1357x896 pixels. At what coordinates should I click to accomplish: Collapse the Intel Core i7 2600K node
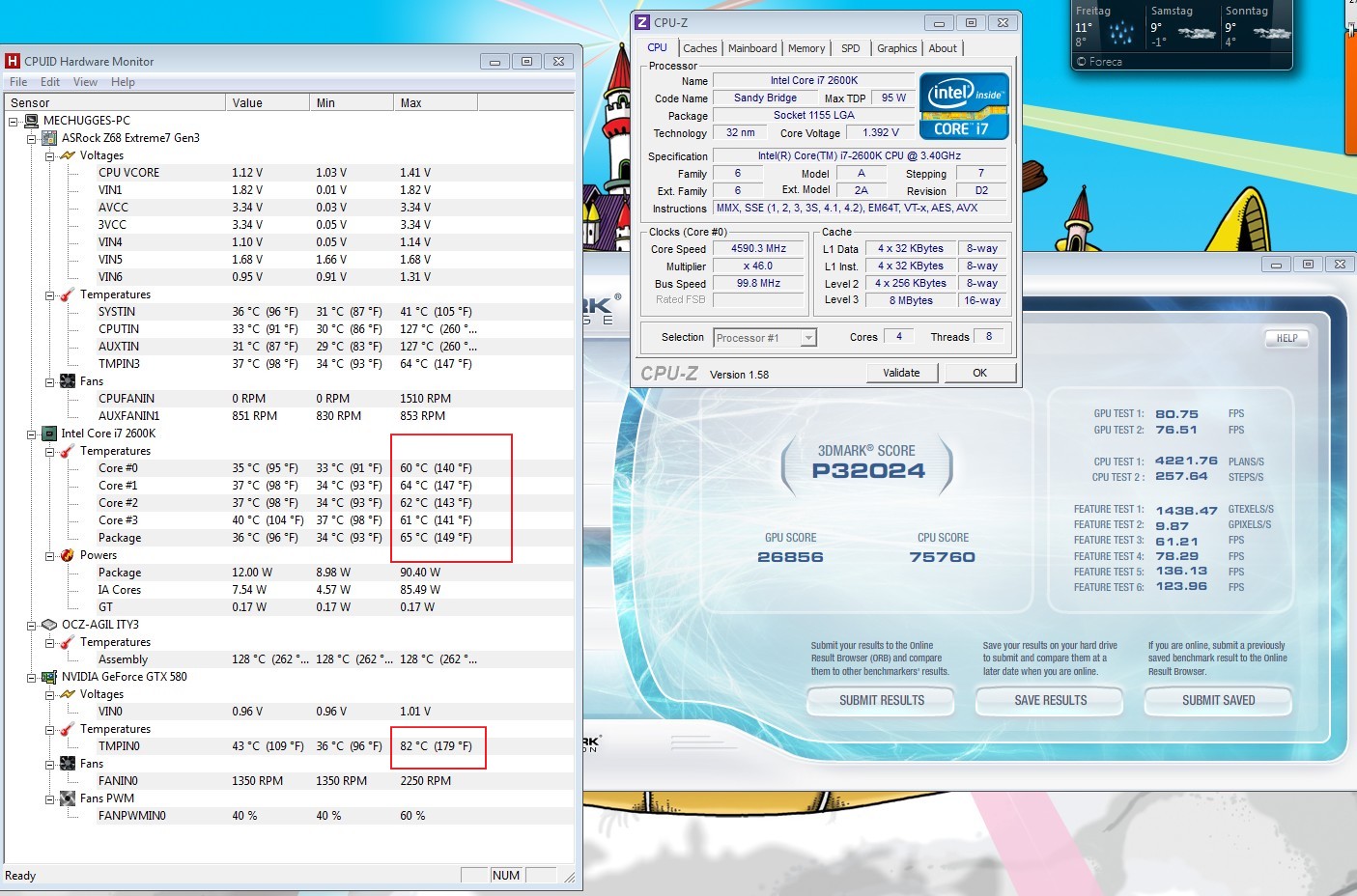click(32, 434)
